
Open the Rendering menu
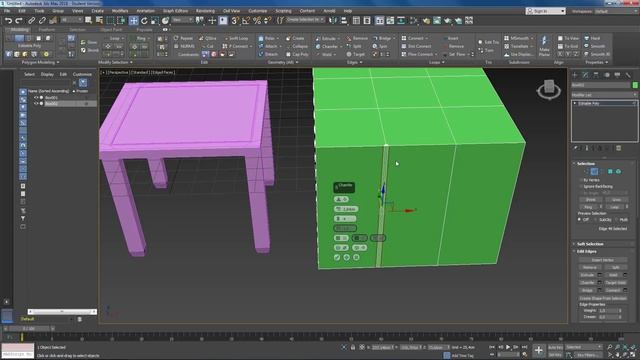tap(205, 11)
